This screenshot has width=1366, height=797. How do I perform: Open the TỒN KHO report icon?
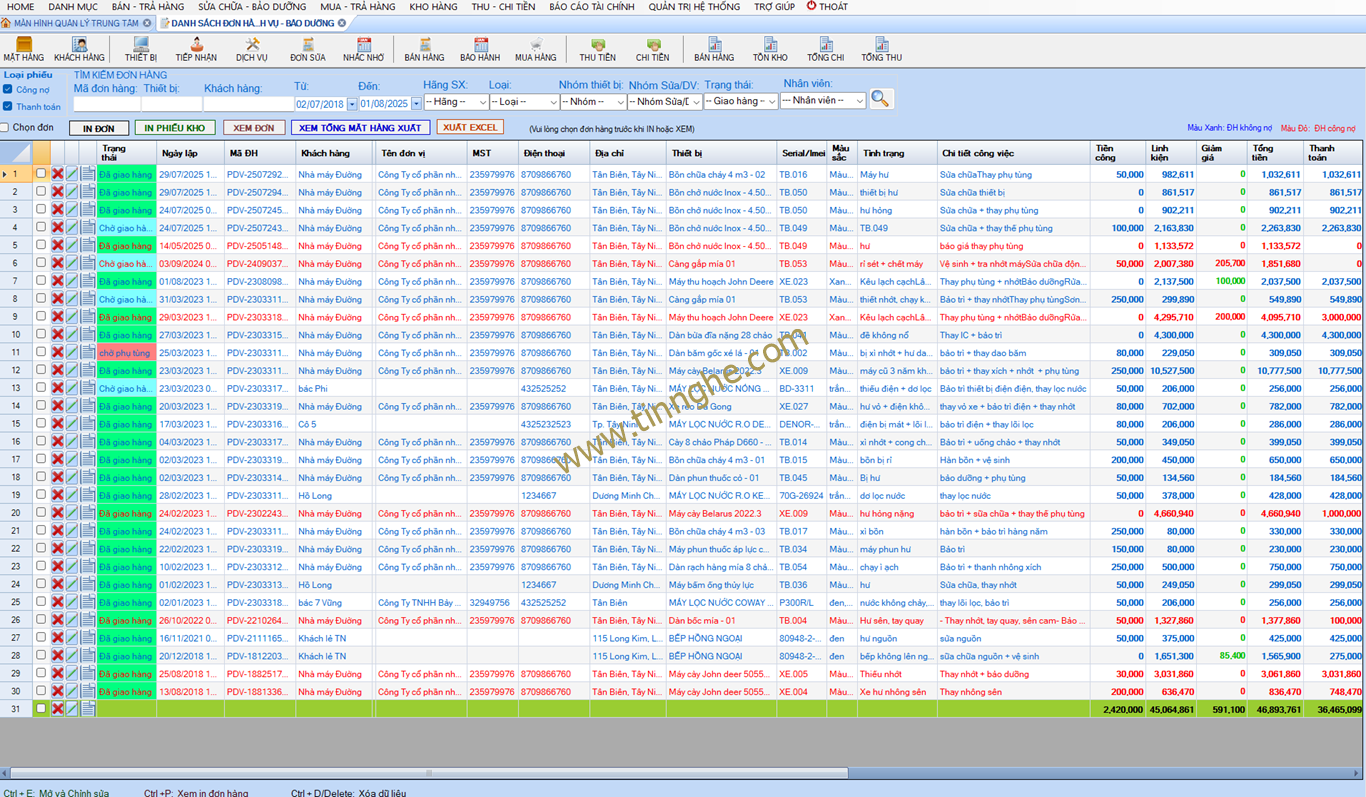770,49
